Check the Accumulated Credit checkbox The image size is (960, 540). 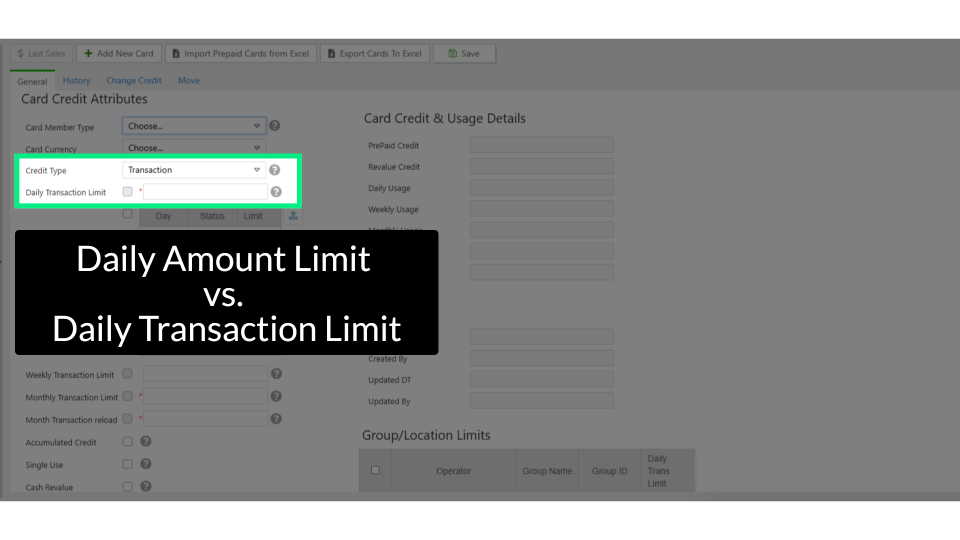[x=127, y=441]
